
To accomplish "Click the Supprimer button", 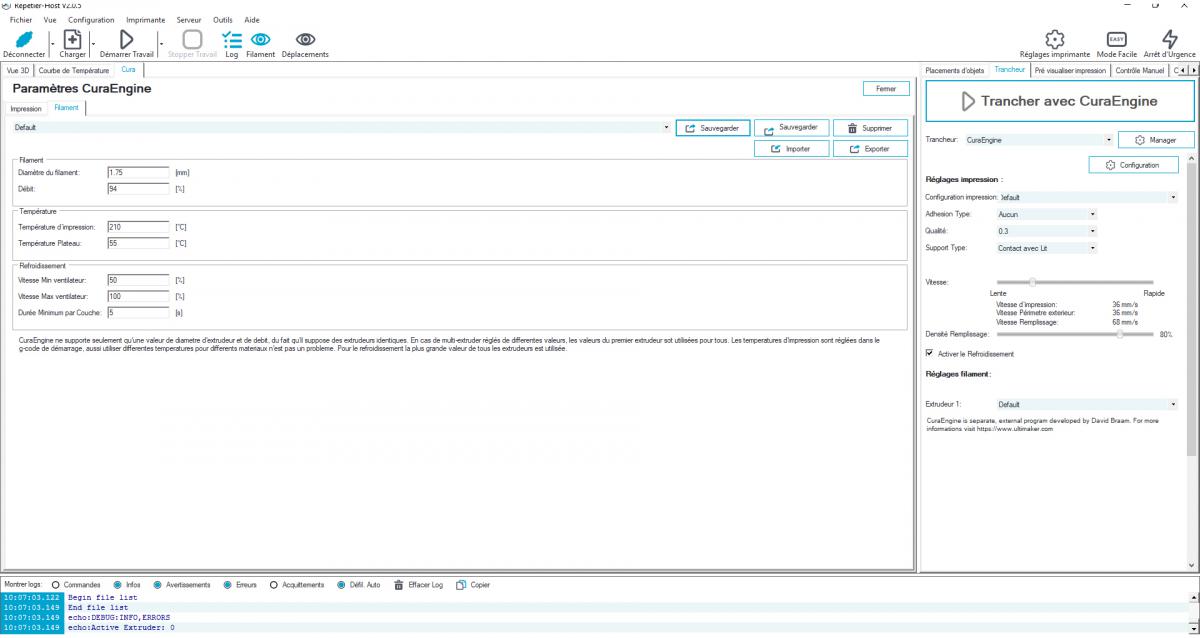I will [870, 128].
